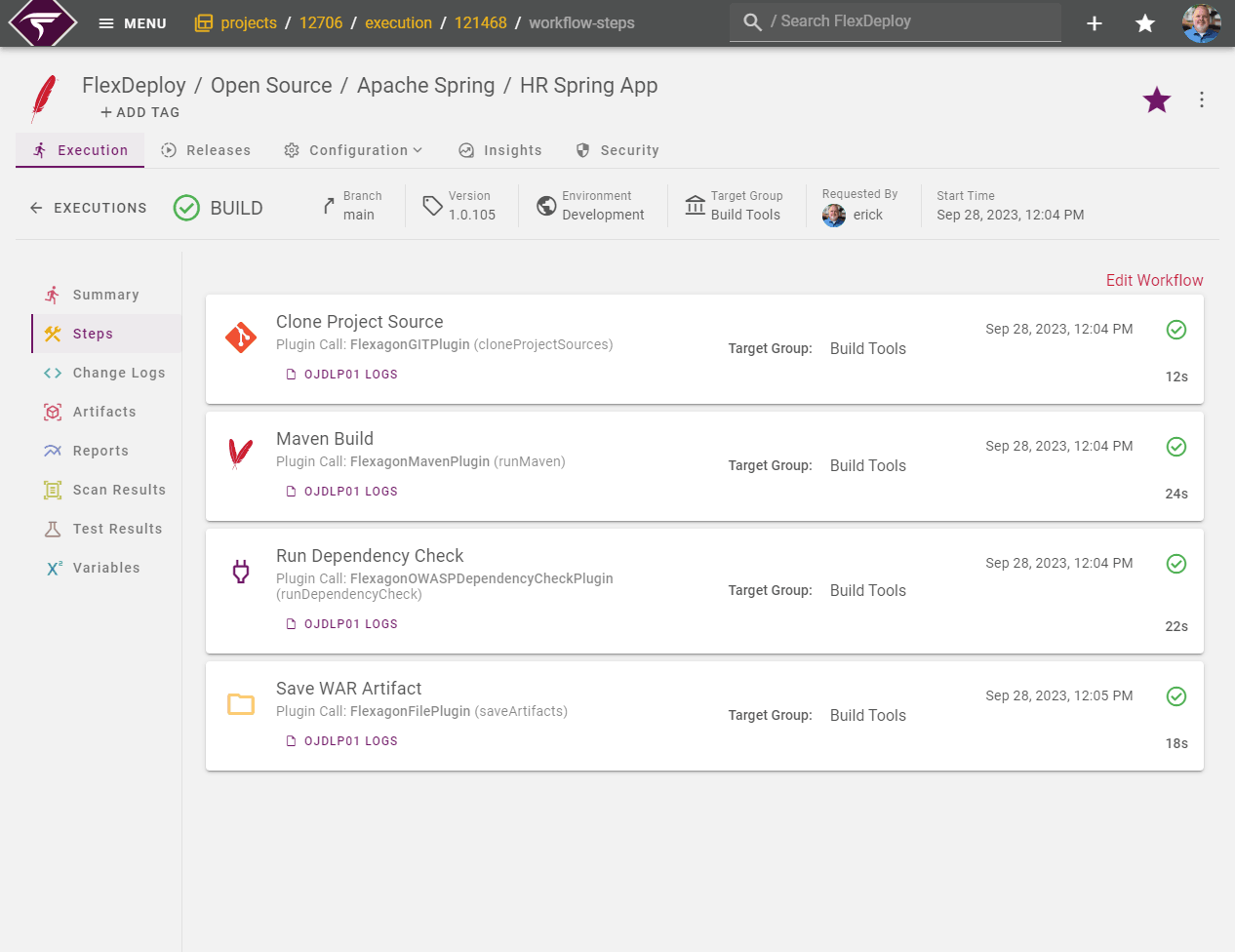Select the Test Results sidebar icon

point(54,529)
